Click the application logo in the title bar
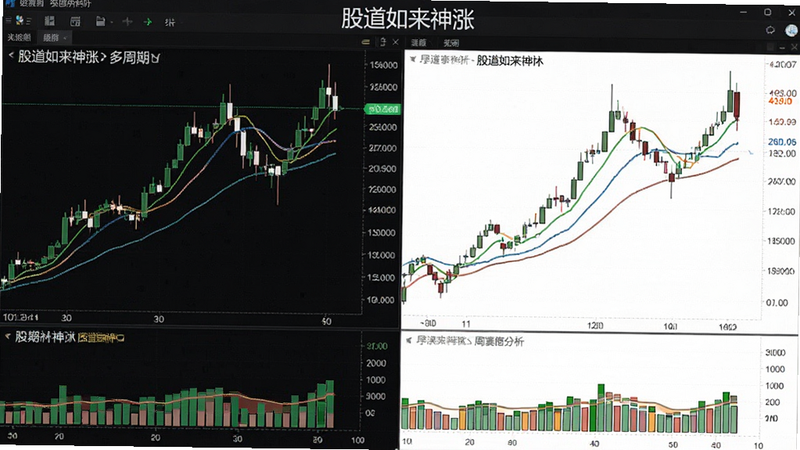800x450 pixels. 9,3
